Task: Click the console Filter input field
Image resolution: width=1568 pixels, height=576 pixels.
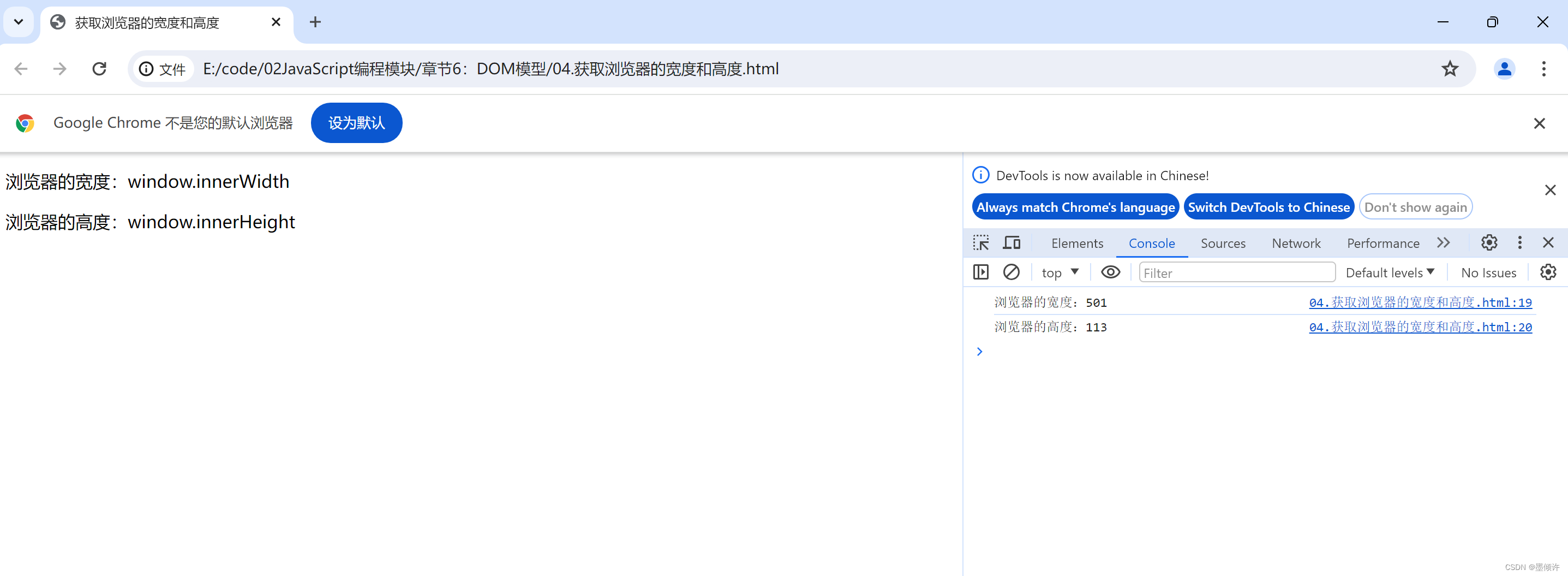Action: tap(1236, 272)
